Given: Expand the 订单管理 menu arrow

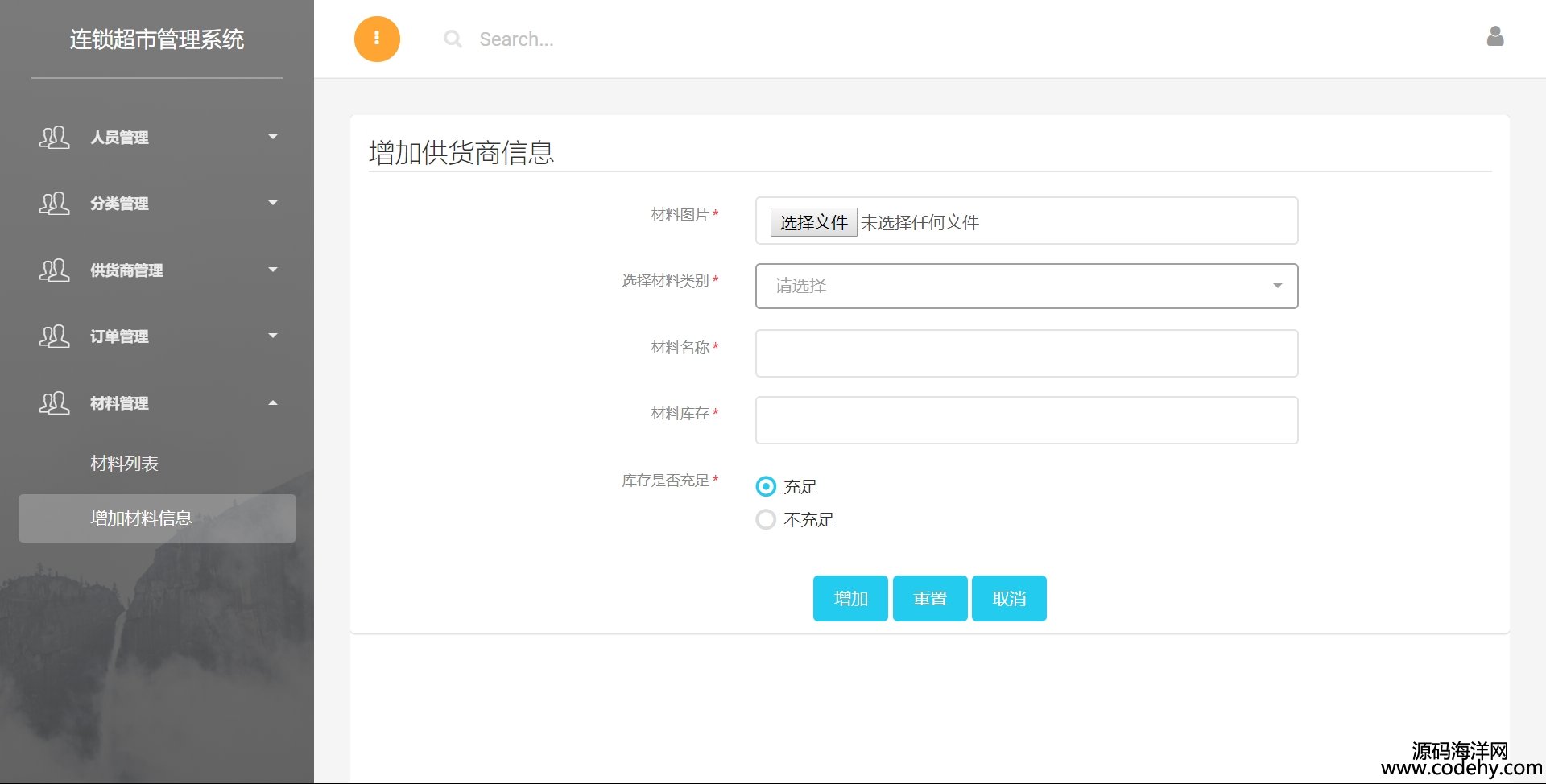Looking at the screenshot, I should click(273, 336).
